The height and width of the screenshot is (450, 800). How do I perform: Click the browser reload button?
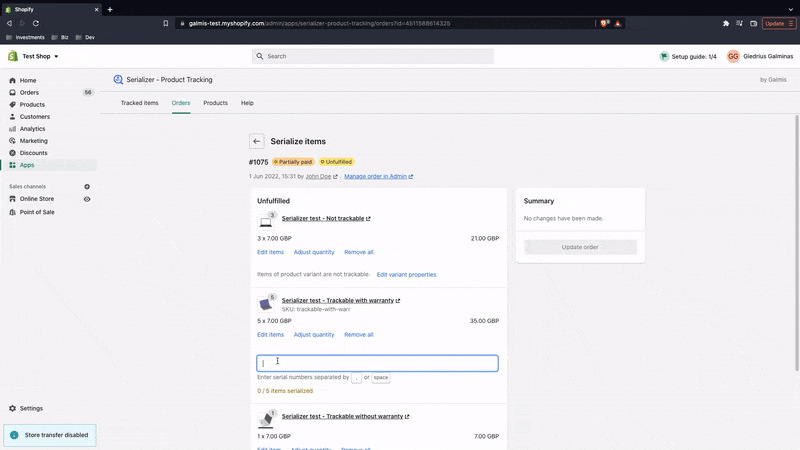36,23
